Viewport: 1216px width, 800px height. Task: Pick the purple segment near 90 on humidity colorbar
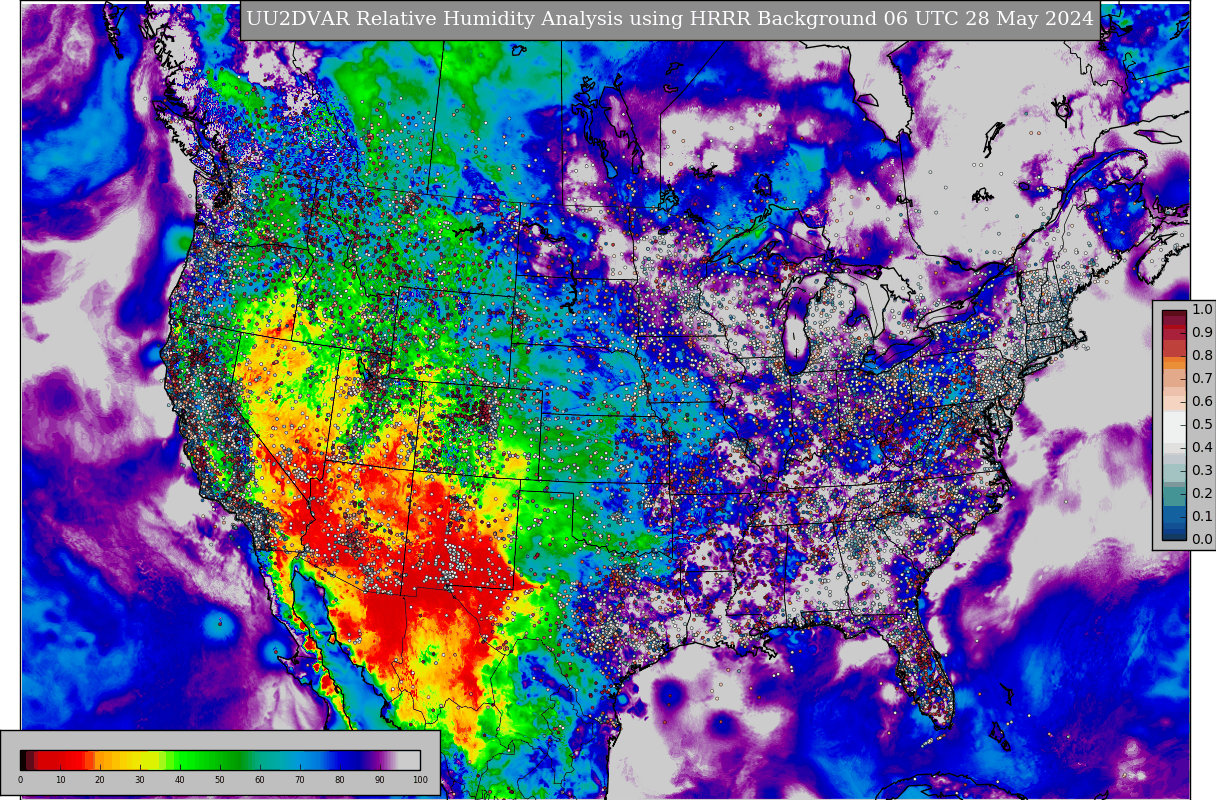click(x=380, y=760)
